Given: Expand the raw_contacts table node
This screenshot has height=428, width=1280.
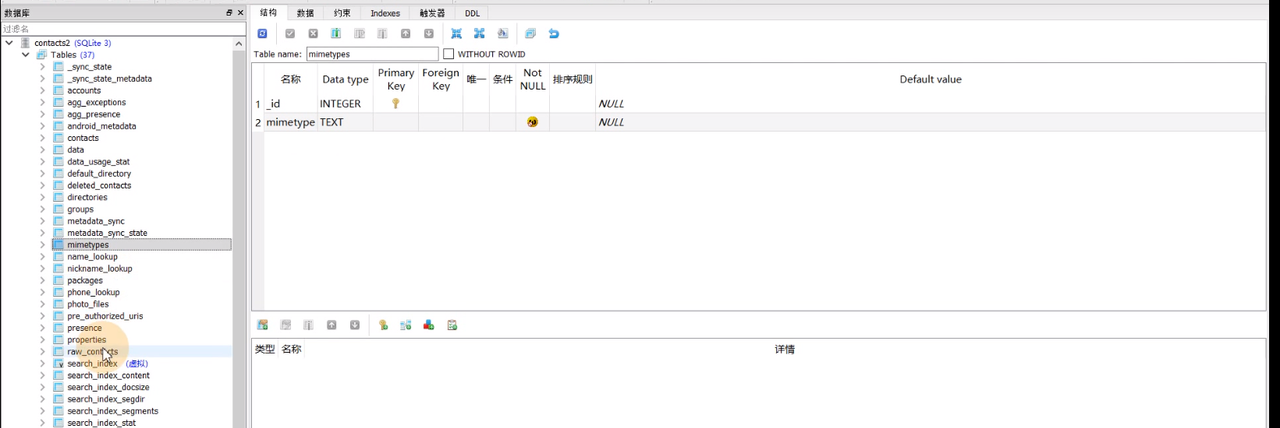Looking at the screenshot, I should click(x=42, y=352).
